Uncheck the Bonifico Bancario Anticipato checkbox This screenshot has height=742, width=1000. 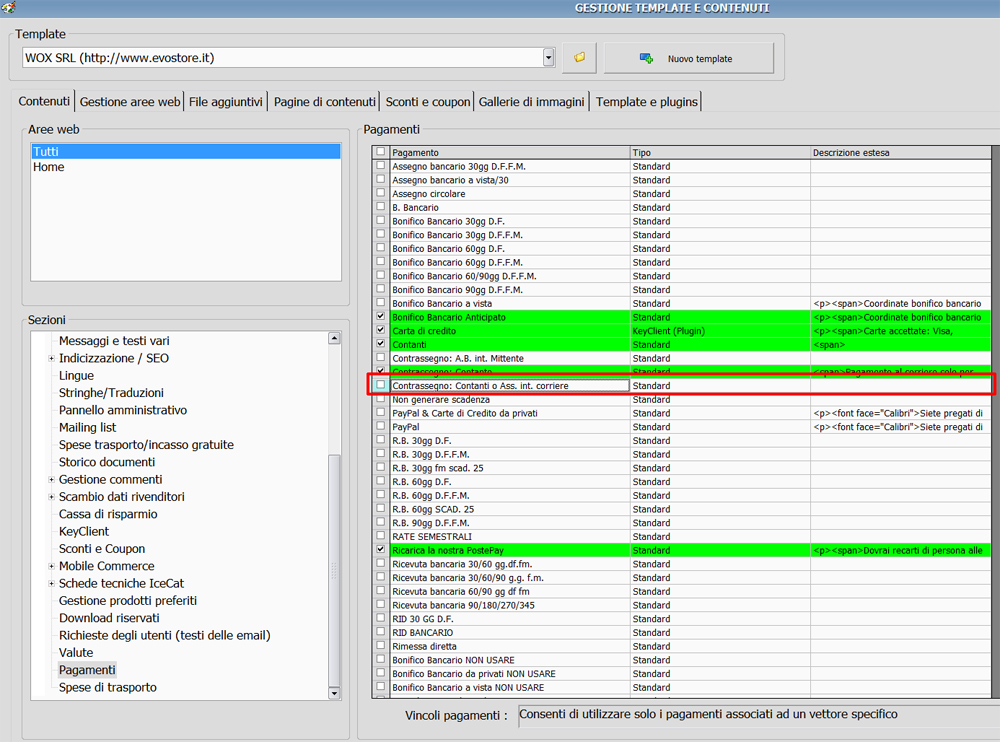click(x=381, y=316)
